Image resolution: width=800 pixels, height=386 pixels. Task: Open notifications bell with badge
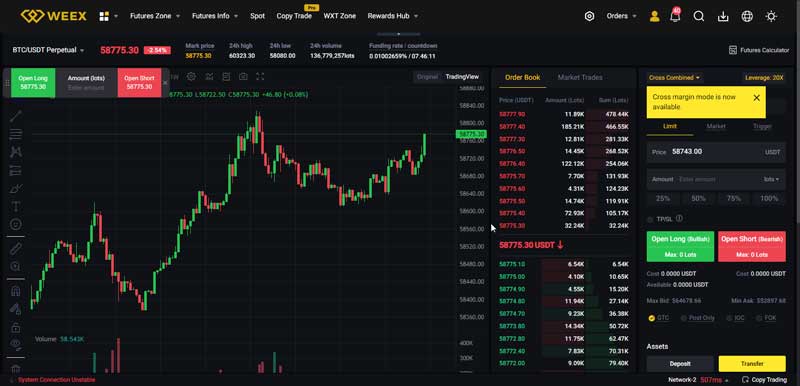[x=675, y=16]
